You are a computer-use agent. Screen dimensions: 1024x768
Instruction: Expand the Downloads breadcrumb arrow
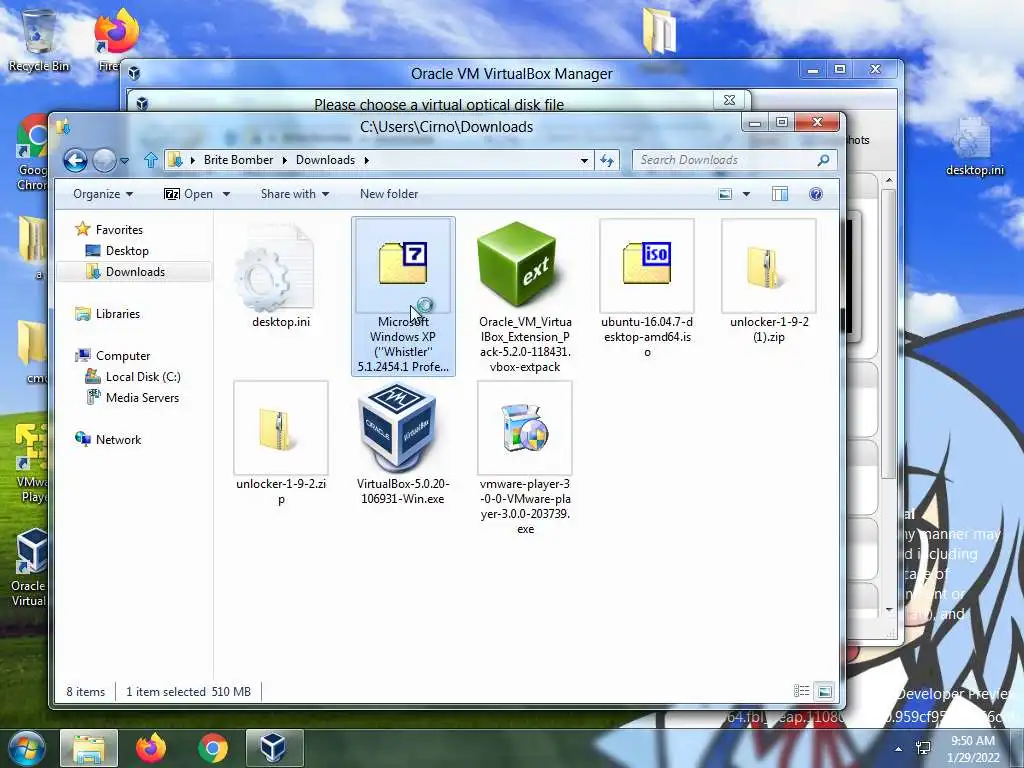click(366, 160)
